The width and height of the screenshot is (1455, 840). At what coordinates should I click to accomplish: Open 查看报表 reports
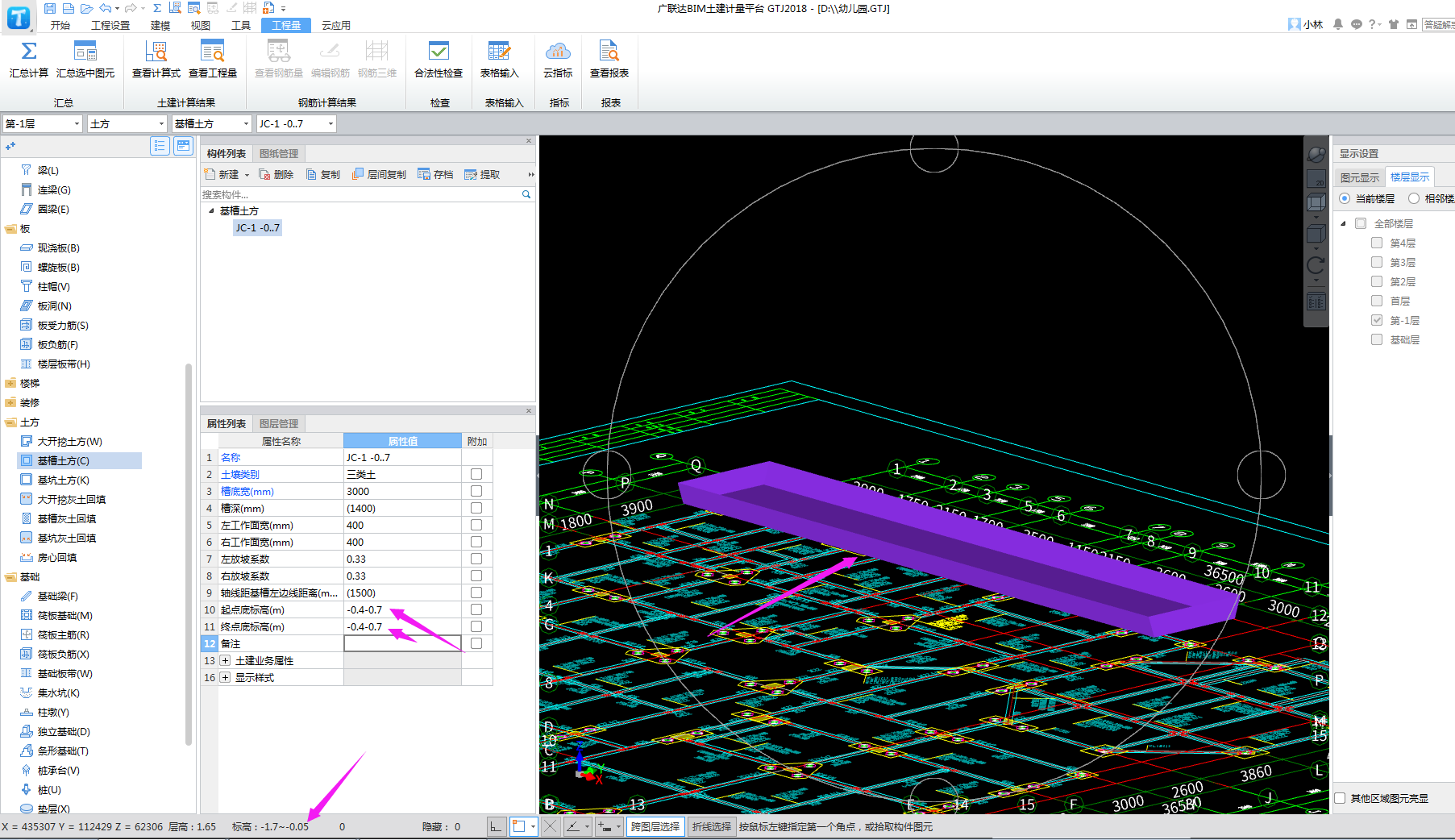[609, 60]
